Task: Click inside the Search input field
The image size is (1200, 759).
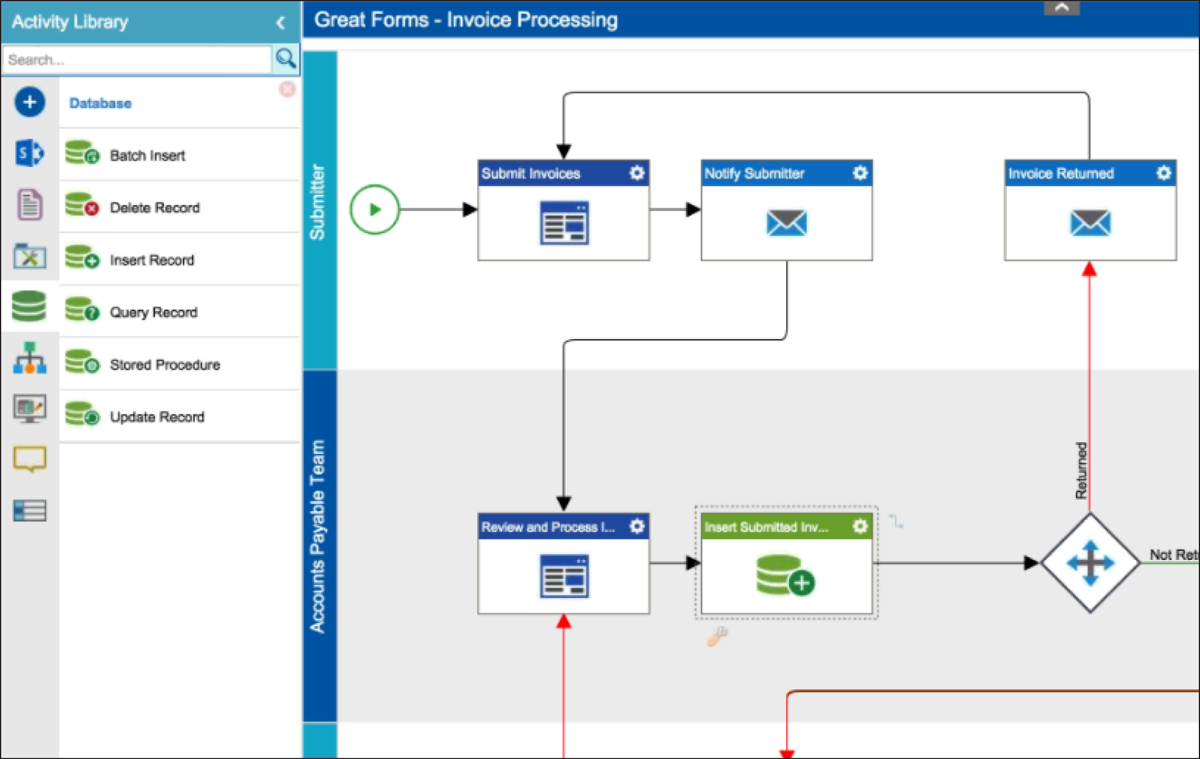Action: click(137, 59)
